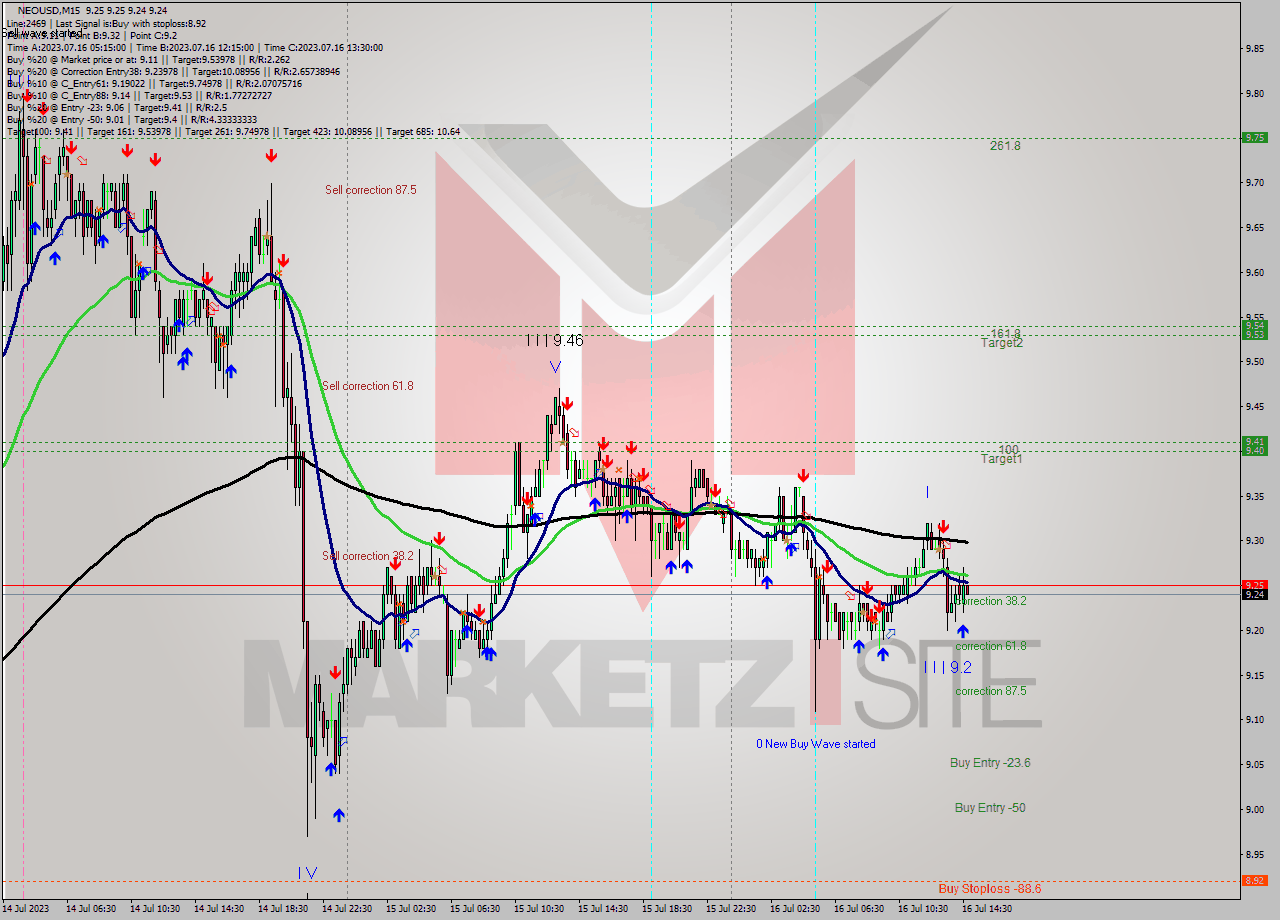Click the 'Correction Entry38: 9.23978' line
The image size is (1280, 920).
pyautogui.click(x=173, y=72)
